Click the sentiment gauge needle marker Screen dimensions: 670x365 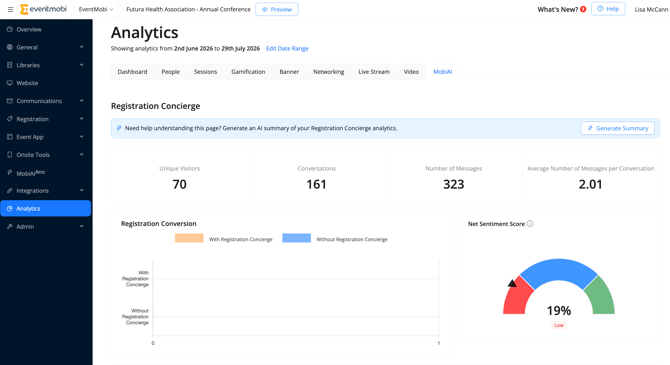click(x=512, y=283)
